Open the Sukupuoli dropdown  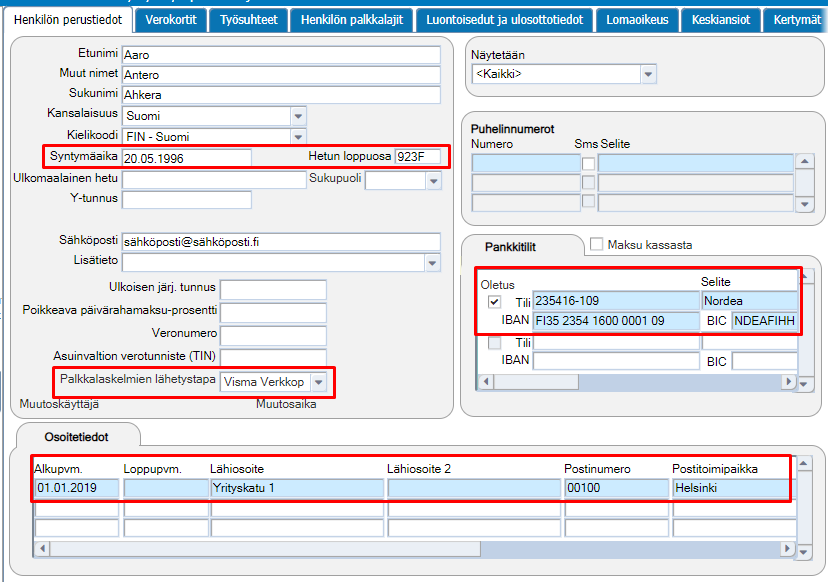coord(434,181)
